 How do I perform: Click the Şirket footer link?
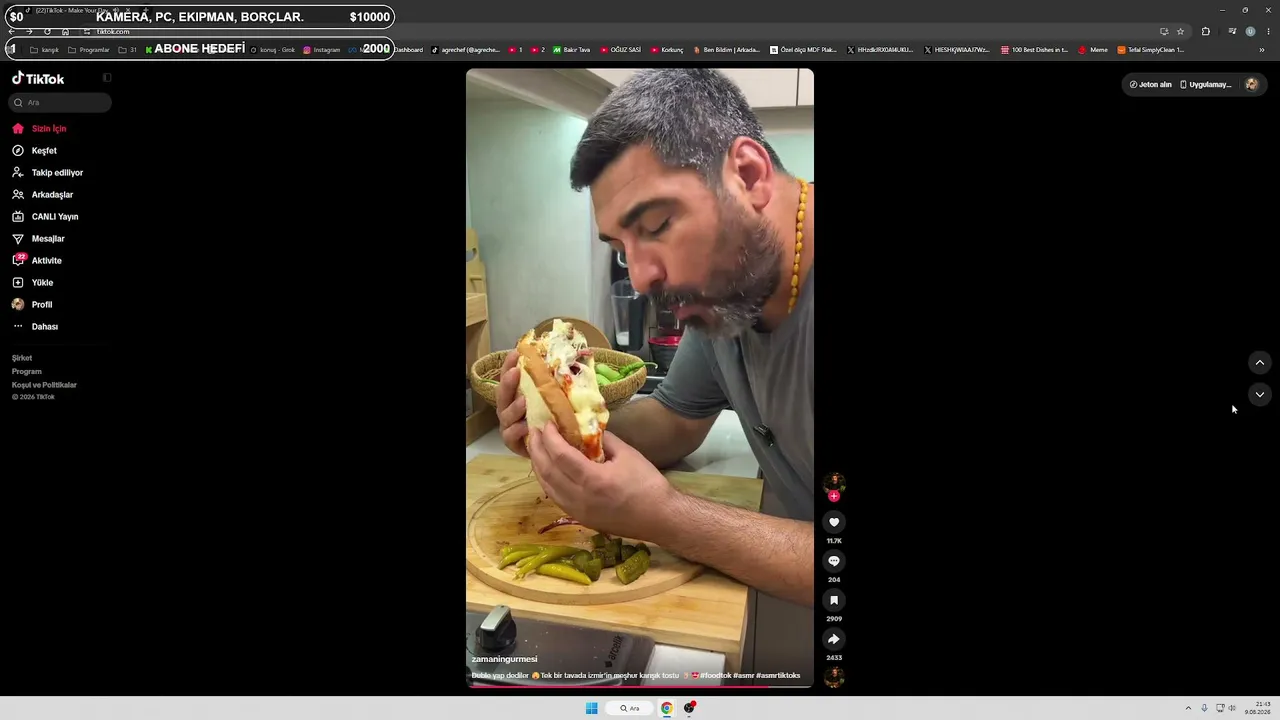pos(22,358)
